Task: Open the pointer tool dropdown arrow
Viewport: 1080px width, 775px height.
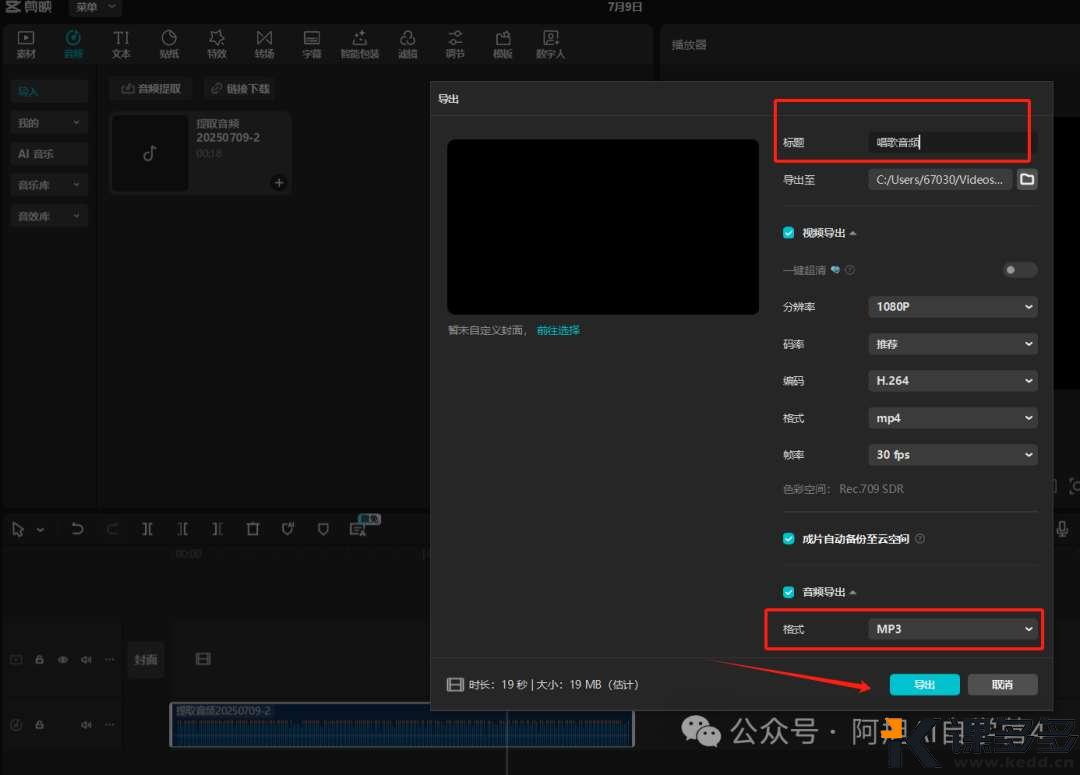Action: tap(41, 530)
